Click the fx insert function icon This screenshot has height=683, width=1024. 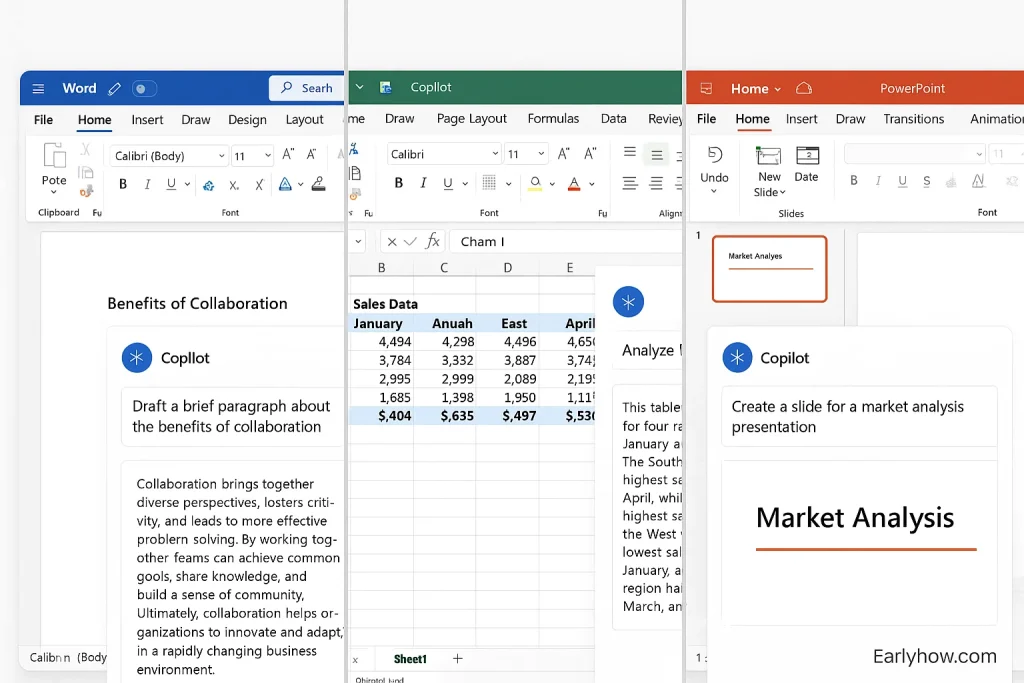[x=433, y=242]
